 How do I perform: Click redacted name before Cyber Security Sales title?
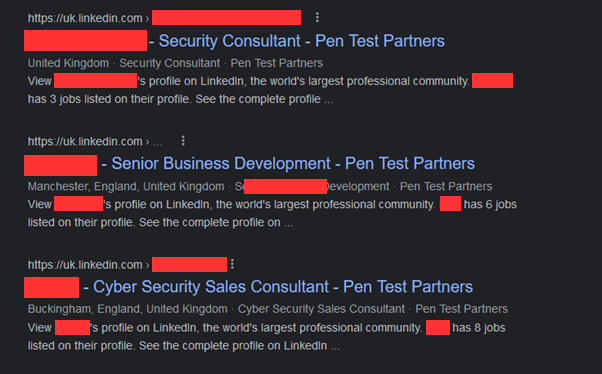coord(51,287)
